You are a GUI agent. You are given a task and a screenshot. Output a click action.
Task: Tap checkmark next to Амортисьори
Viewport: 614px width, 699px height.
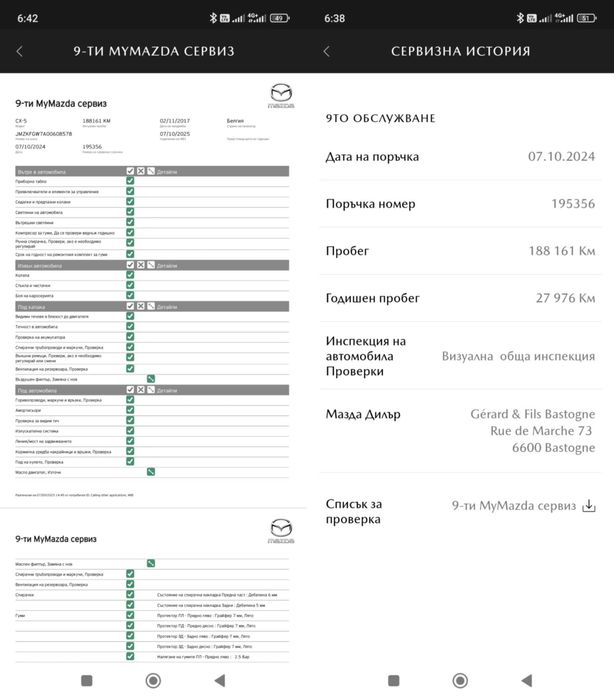[x=131, y=410]
